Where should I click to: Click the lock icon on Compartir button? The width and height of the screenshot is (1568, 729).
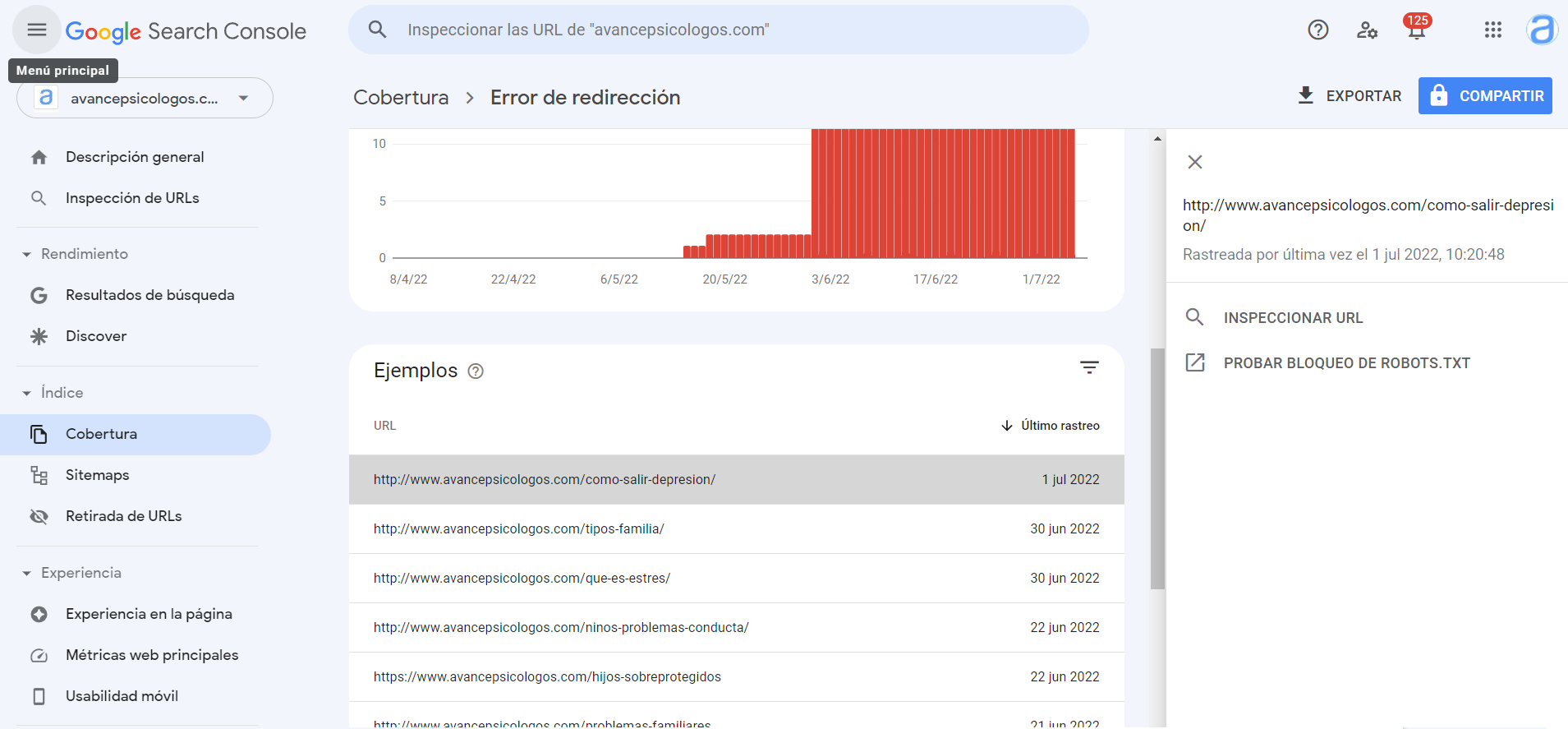click(1438, 95)
